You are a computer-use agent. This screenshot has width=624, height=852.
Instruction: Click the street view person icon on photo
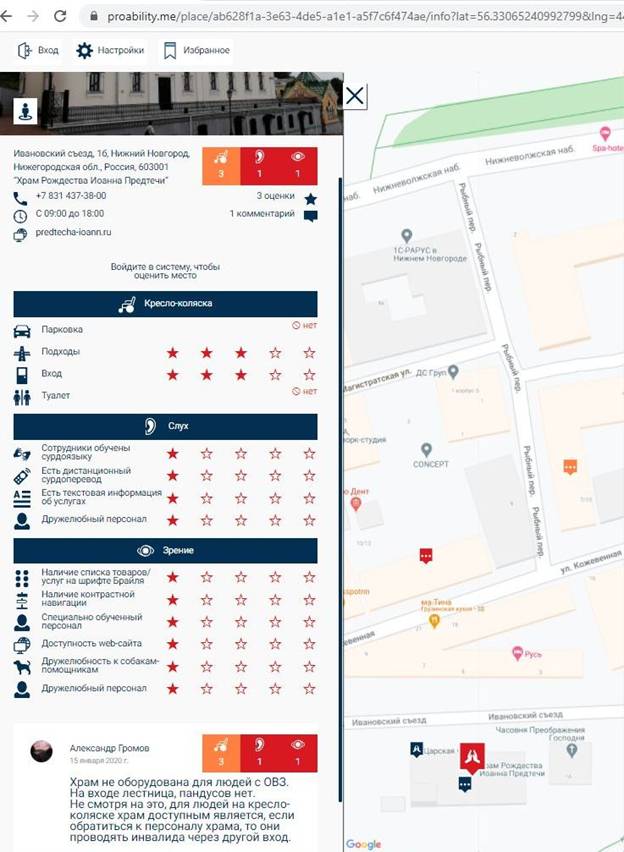tap(25, 111)
